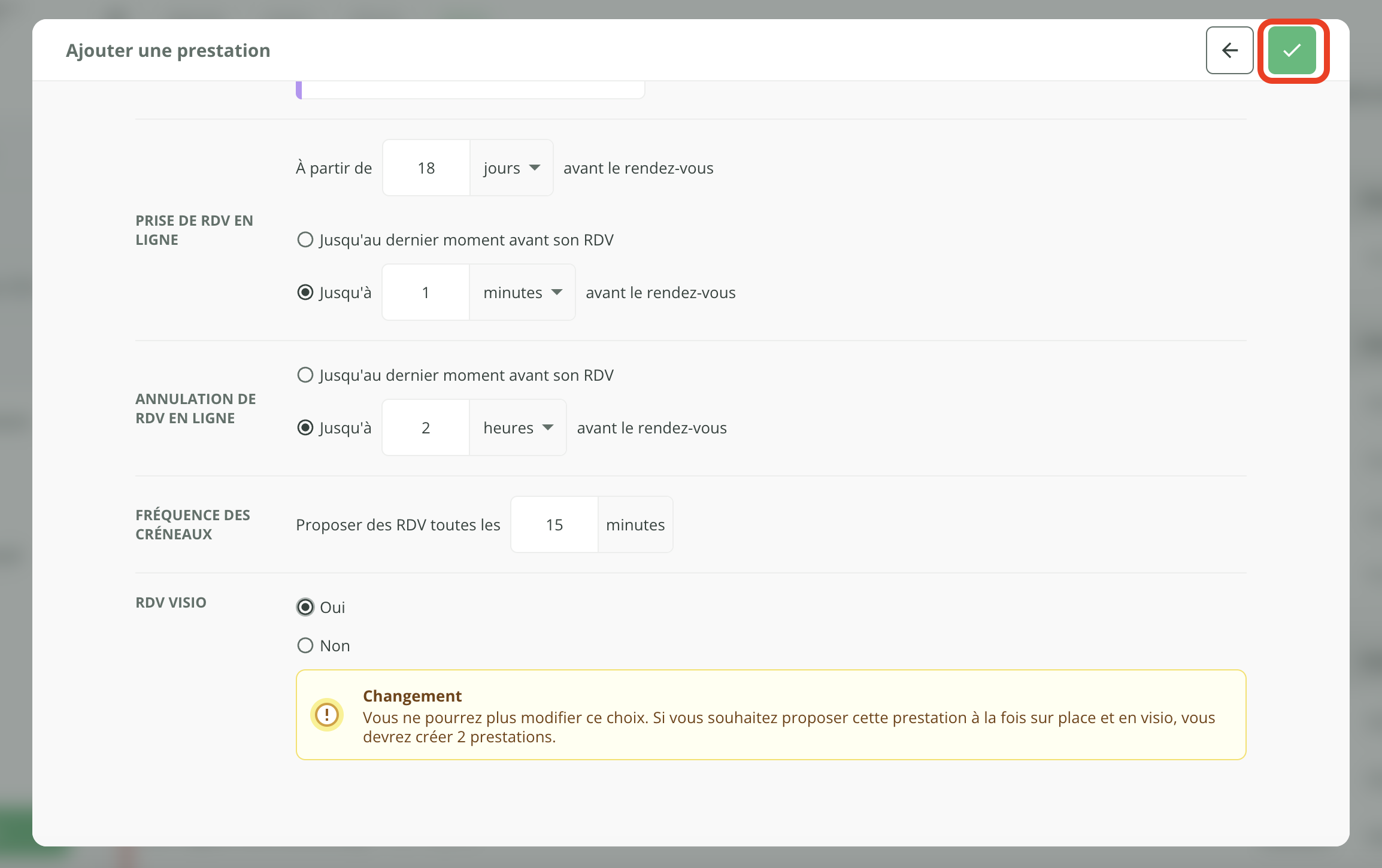Image resolution: width=1382 pixels, height=868 pixels.
Task: Choose 'Oui' for RDV Visio
Action: click(x=305, y=608)
